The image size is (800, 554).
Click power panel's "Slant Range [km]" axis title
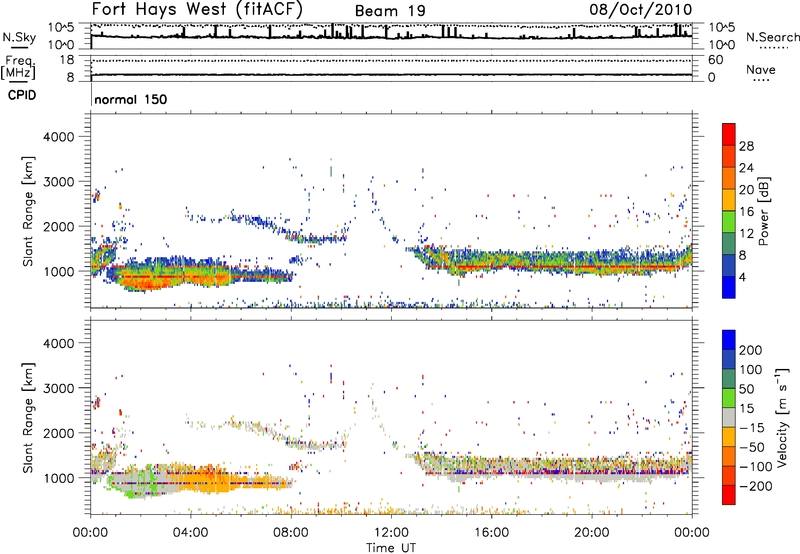coord(28,211)
